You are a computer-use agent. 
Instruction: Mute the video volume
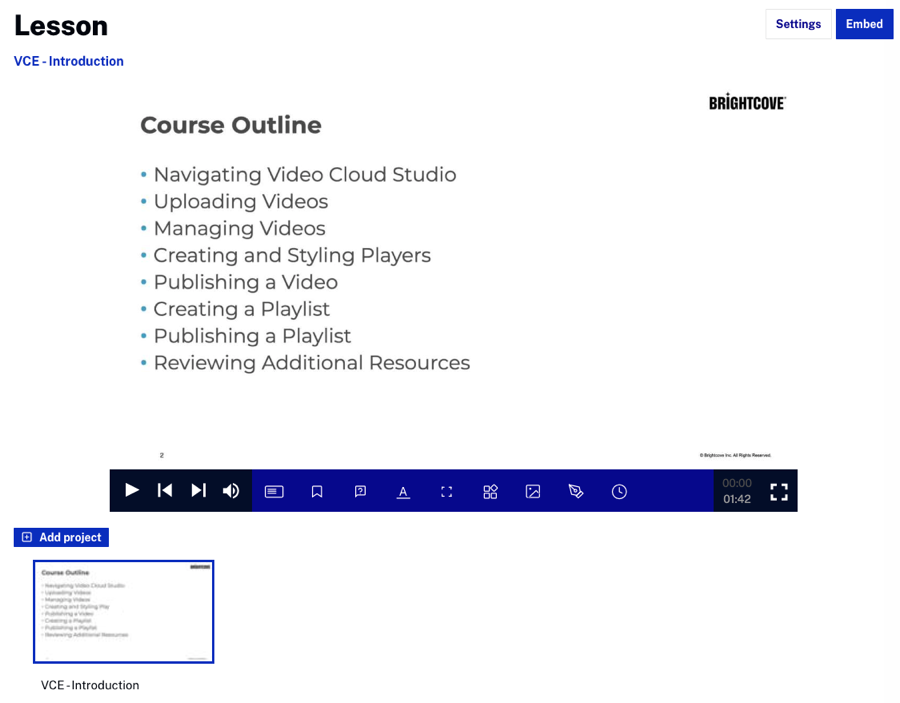(x=231, y=491)
